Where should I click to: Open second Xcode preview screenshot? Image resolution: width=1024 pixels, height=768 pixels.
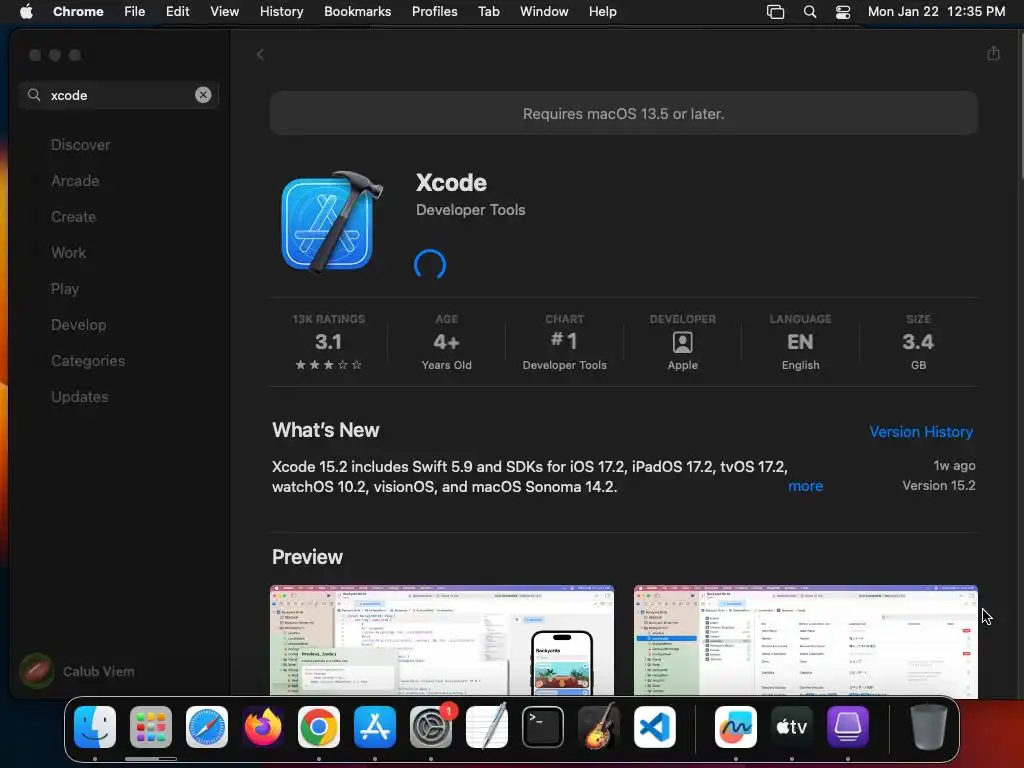(x=805, y=640)
